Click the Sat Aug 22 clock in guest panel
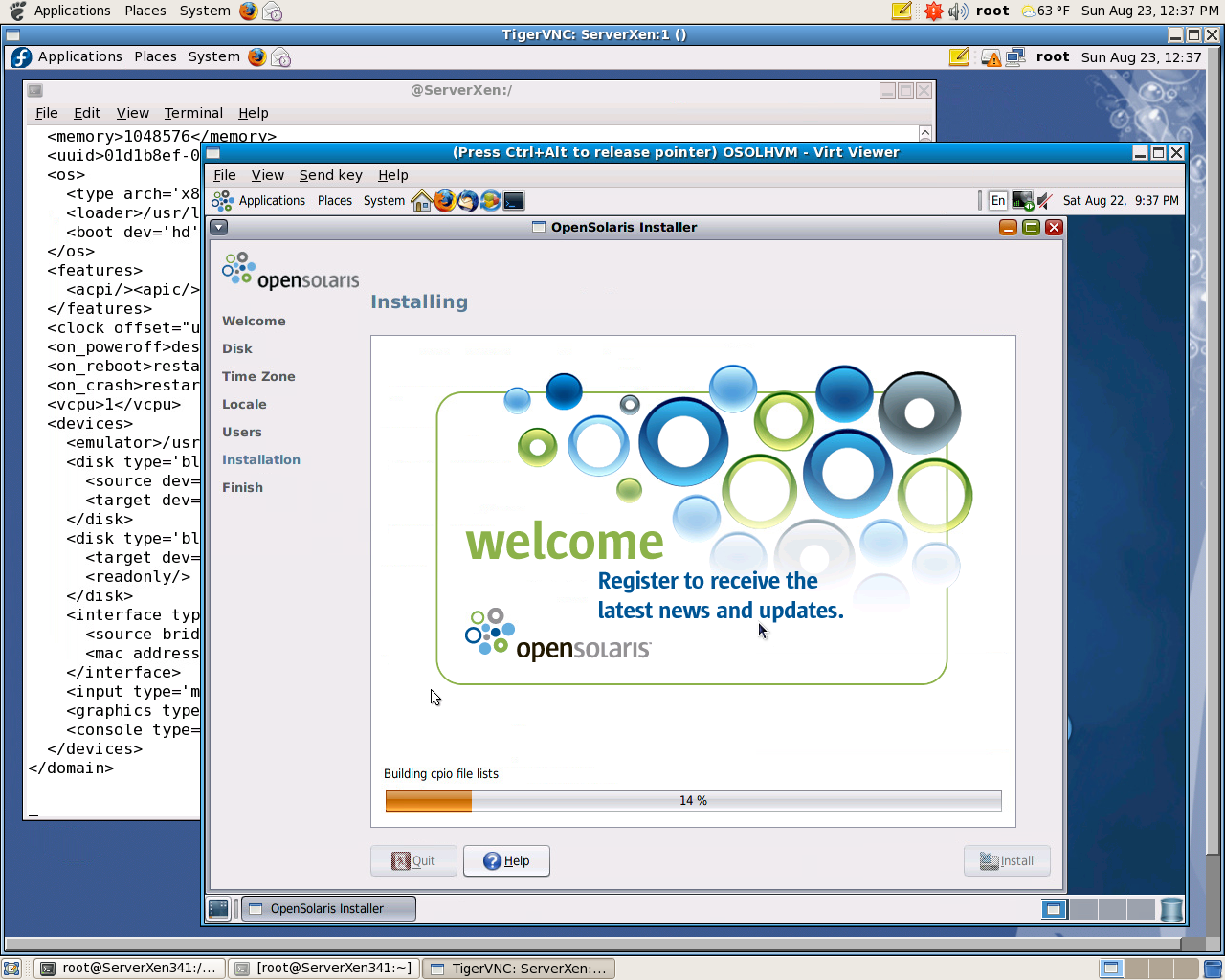This screenshot has height=980, width=1225. coord(1121,201)
